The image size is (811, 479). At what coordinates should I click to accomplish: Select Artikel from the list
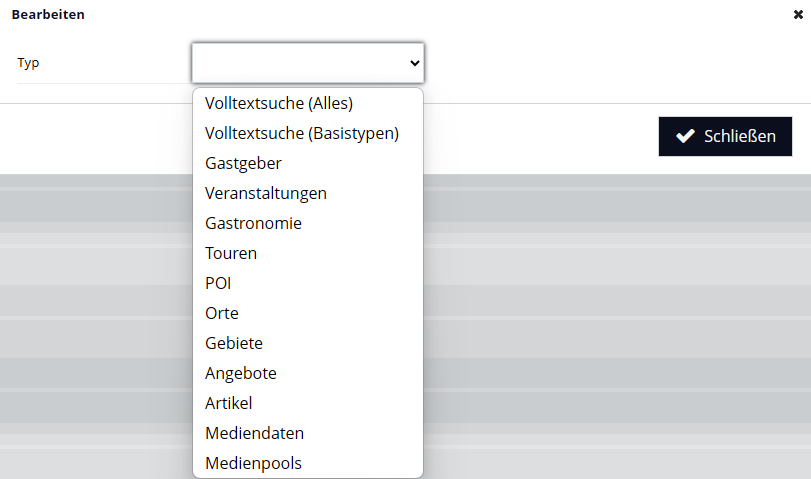point(229,403)
